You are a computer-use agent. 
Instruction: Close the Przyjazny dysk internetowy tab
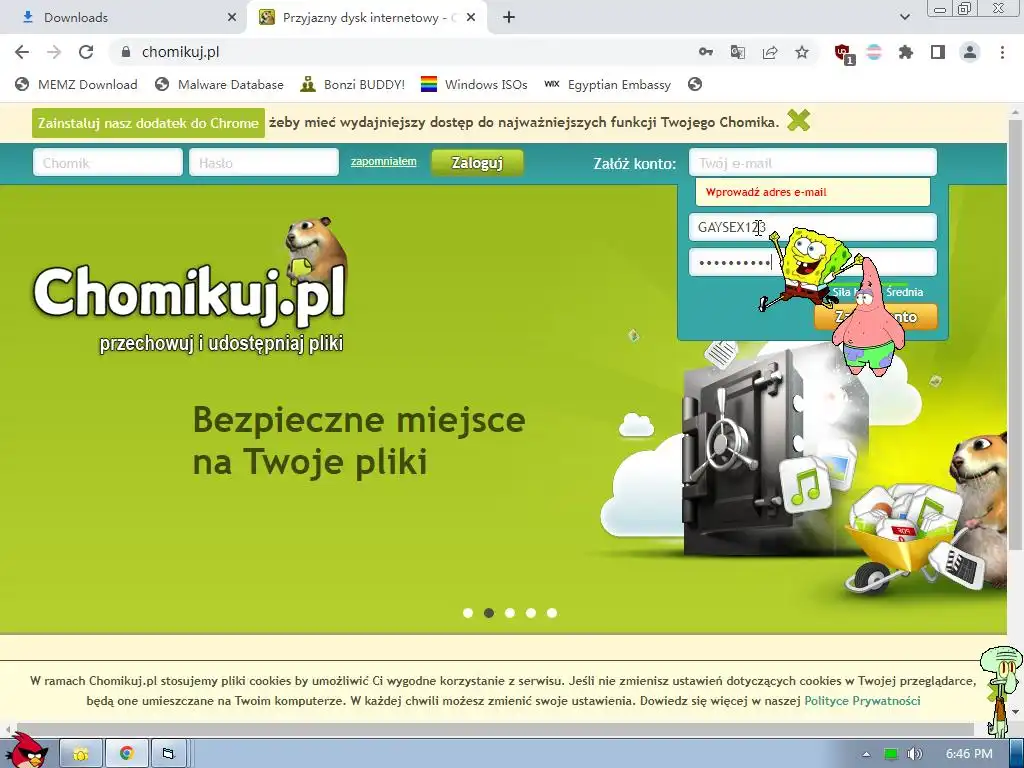[471, 18]
